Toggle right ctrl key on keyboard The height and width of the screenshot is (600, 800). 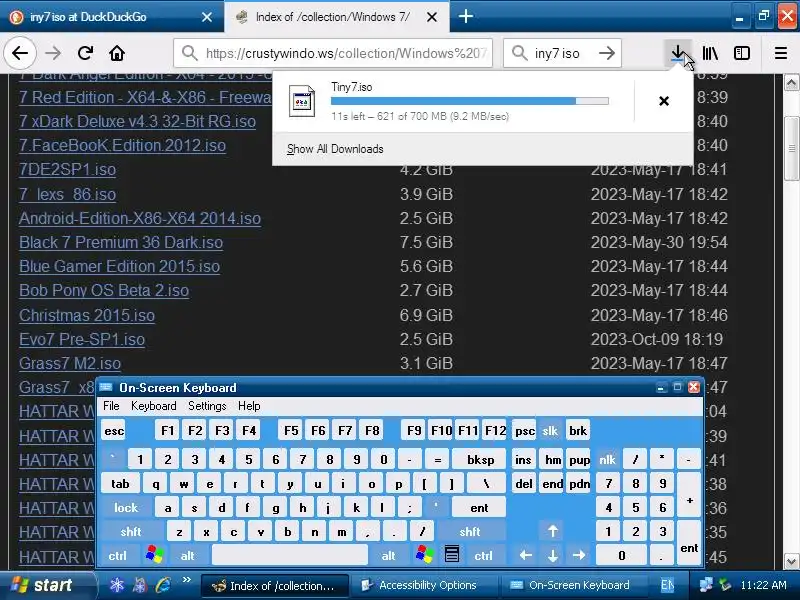[484, 555]
